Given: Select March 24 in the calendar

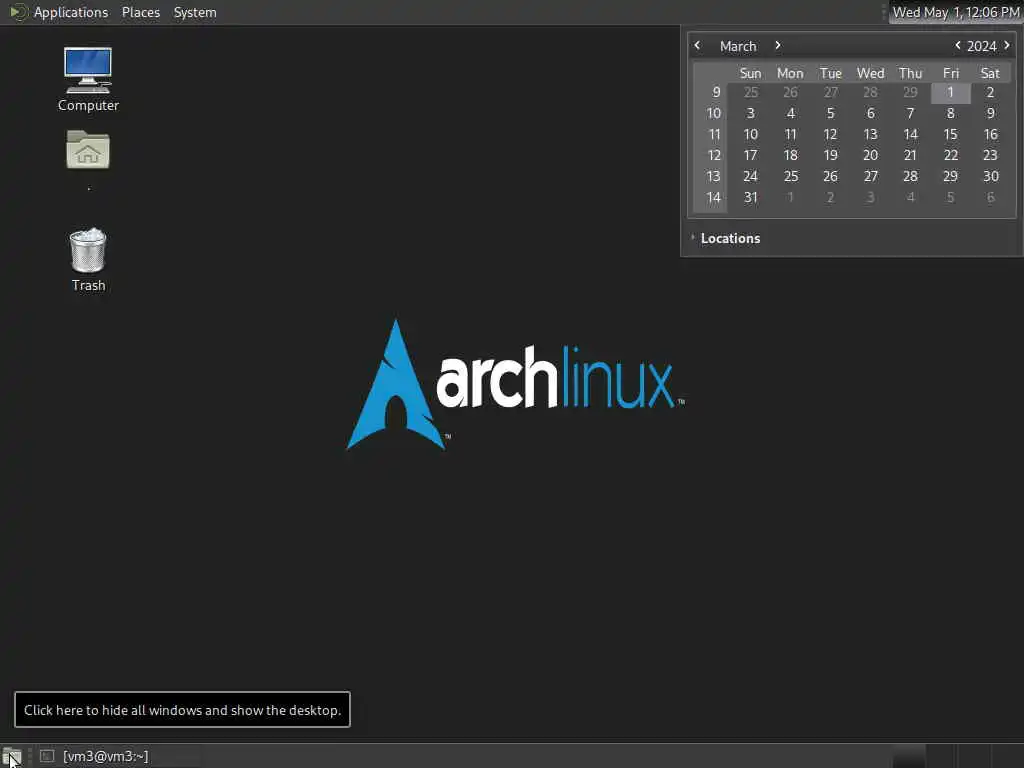Looking at the screenshot, I should tap(750, 176).
